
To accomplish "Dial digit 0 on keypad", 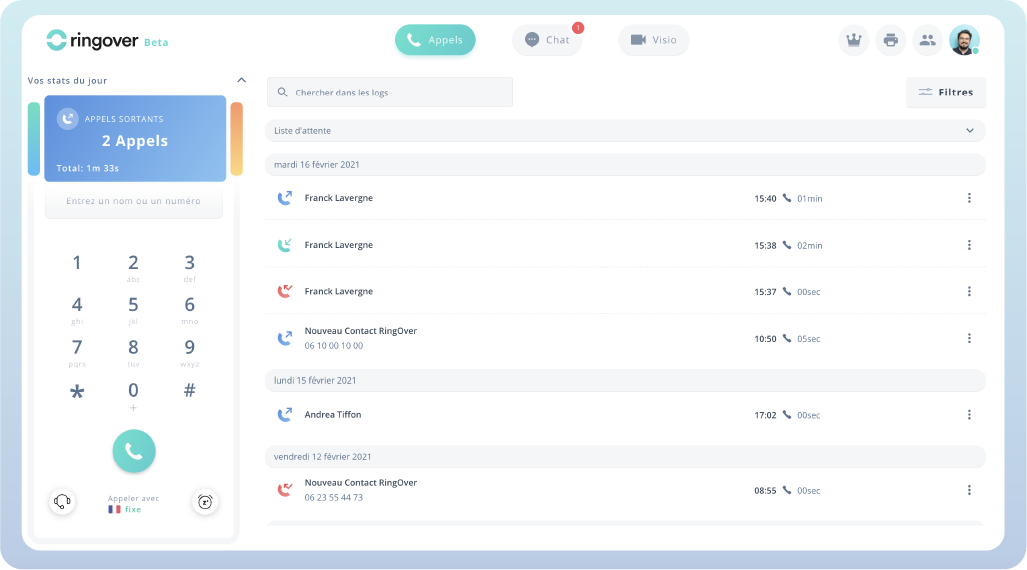I will 133,395.
